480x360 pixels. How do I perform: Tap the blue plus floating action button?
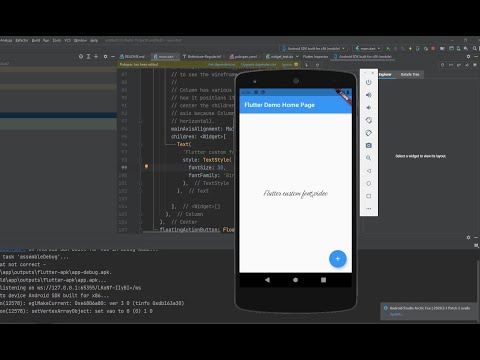(338, 259)
